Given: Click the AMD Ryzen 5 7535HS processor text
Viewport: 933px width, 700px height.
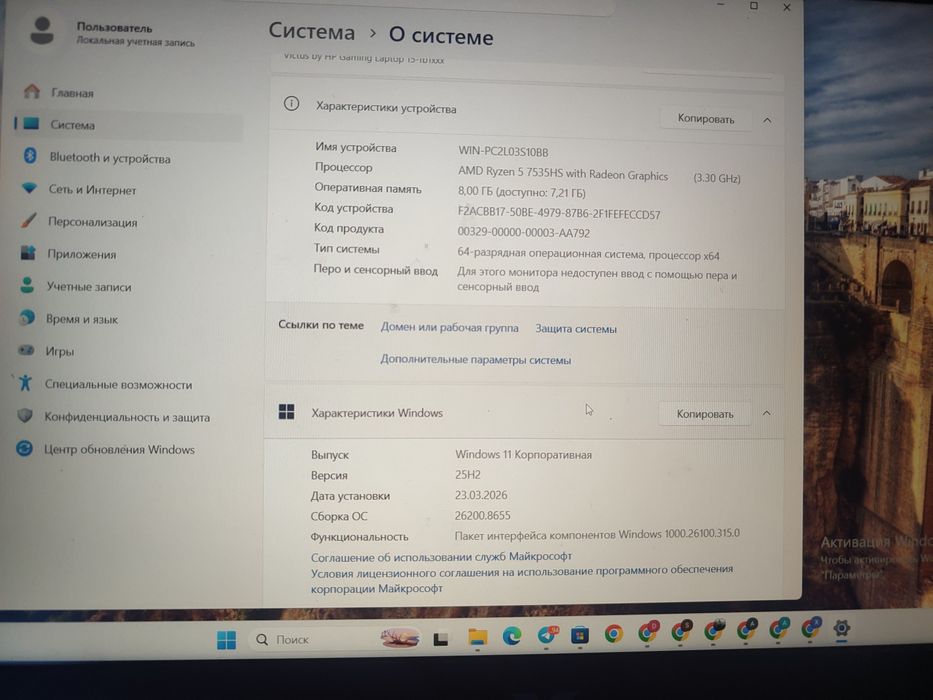Looking at the screenshot, I should pyautogui.click(x=563, y=174).
